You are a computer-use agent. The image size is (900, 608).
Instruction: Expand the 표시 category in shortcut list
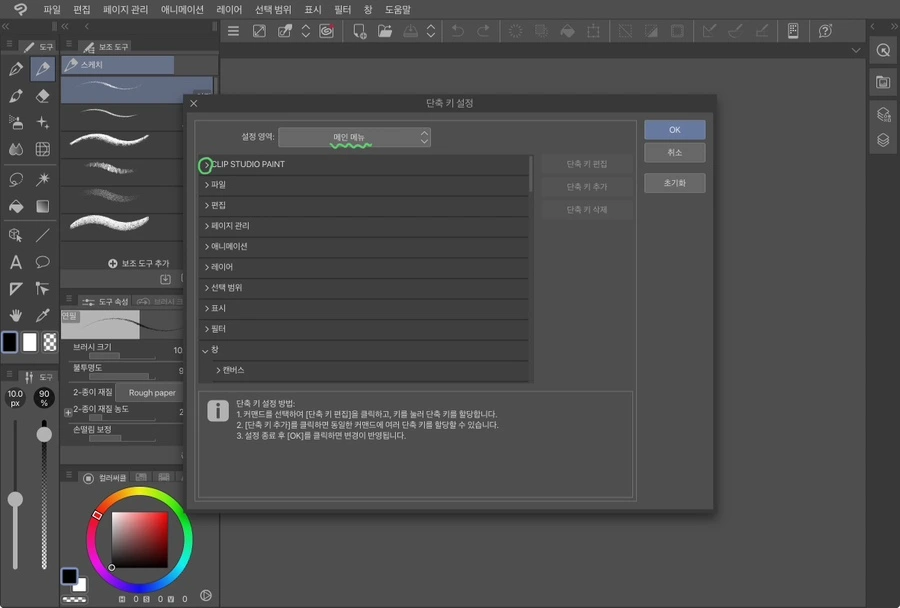tap(207, 308)
